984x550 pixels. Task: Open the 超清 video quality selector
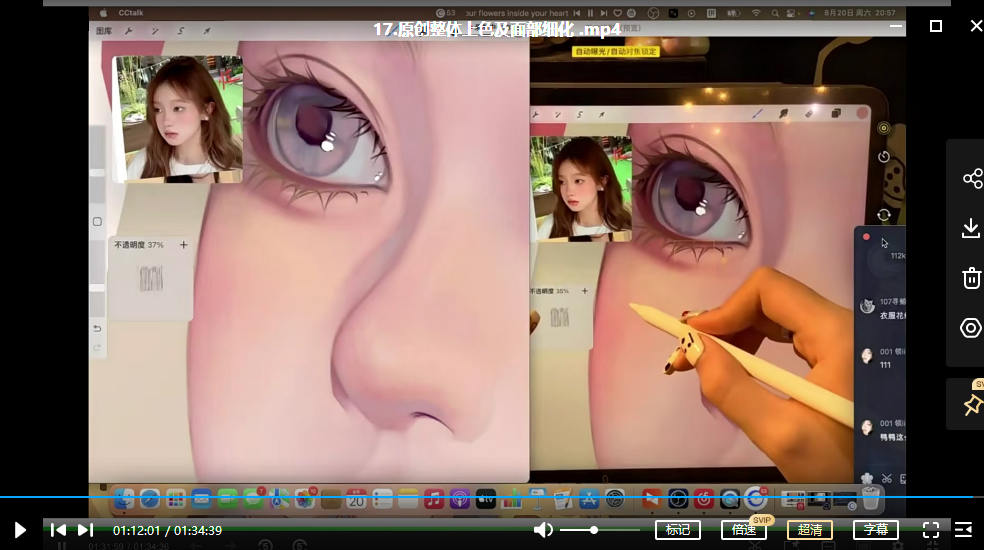809,530
